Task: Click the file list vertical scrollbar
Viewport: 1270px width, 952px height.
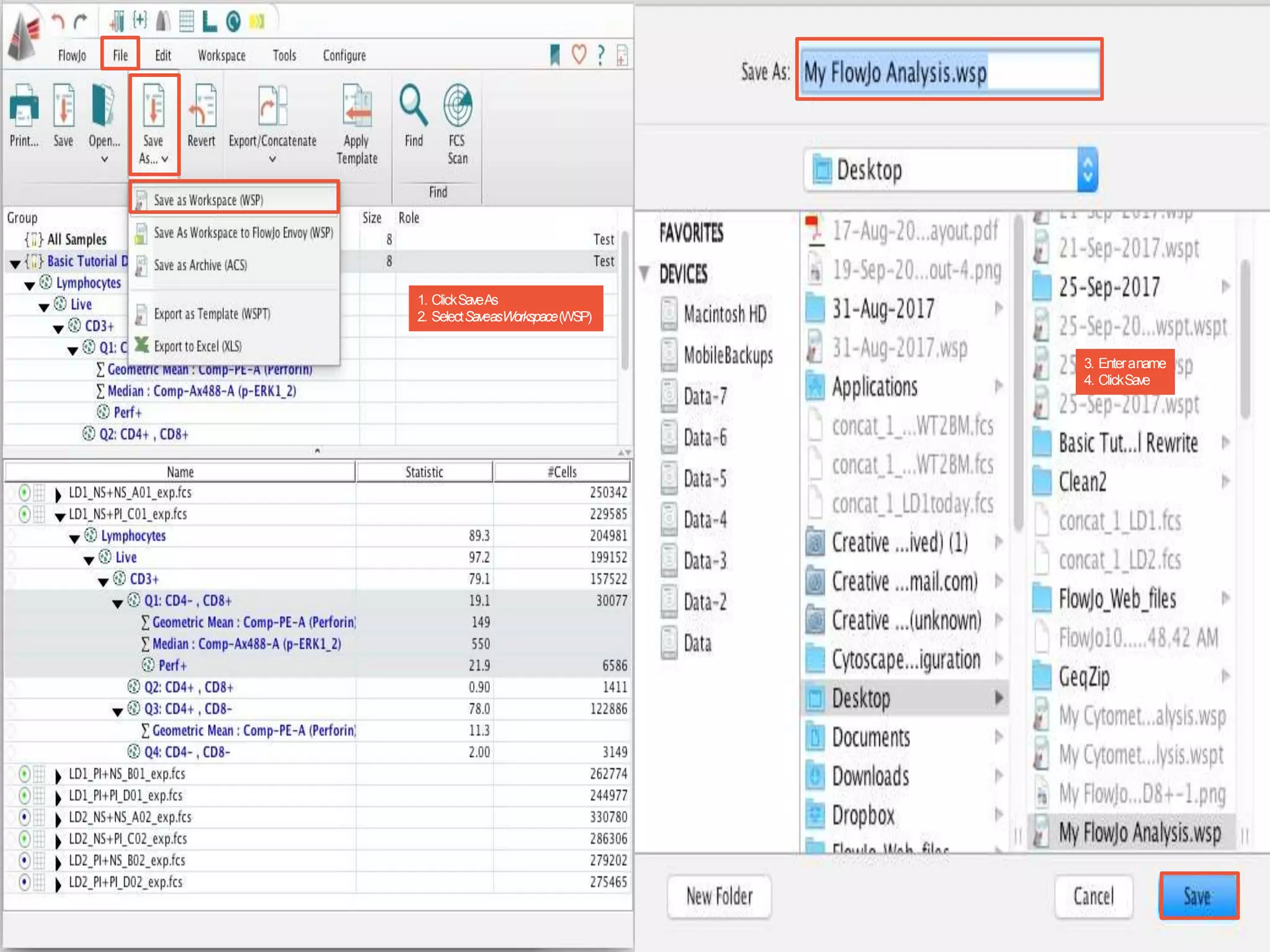Action: tap(1245, 338)
